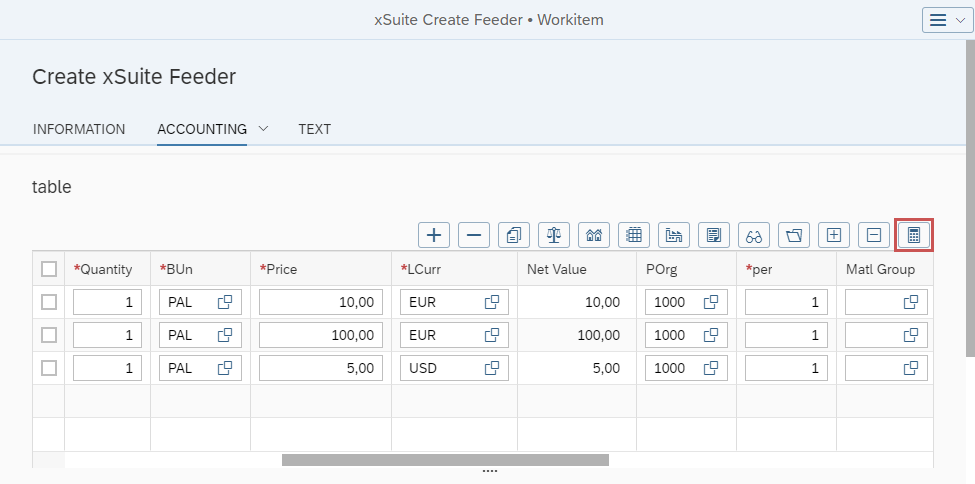Viewport: 975px width, 484px height.
Task: Click the houses toolbar icon
Action: 594,235
